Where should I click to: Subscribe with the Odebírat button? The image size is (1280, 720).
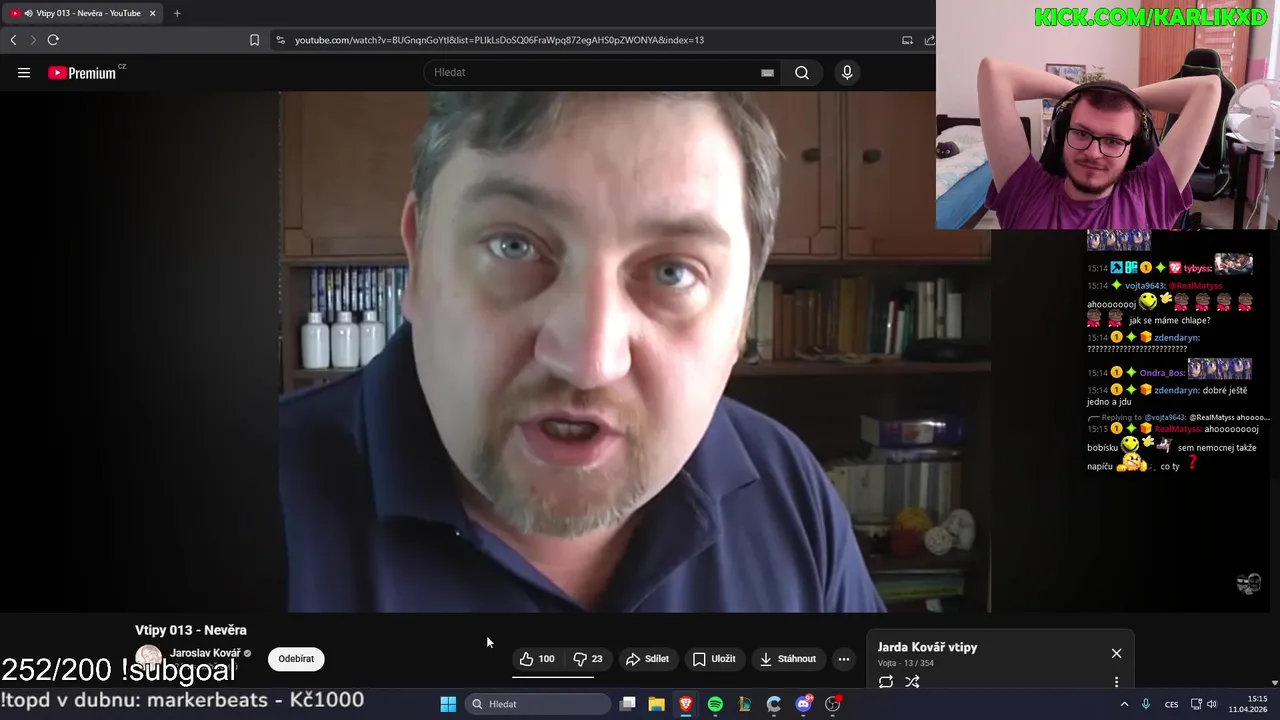(x=296, y=659)
